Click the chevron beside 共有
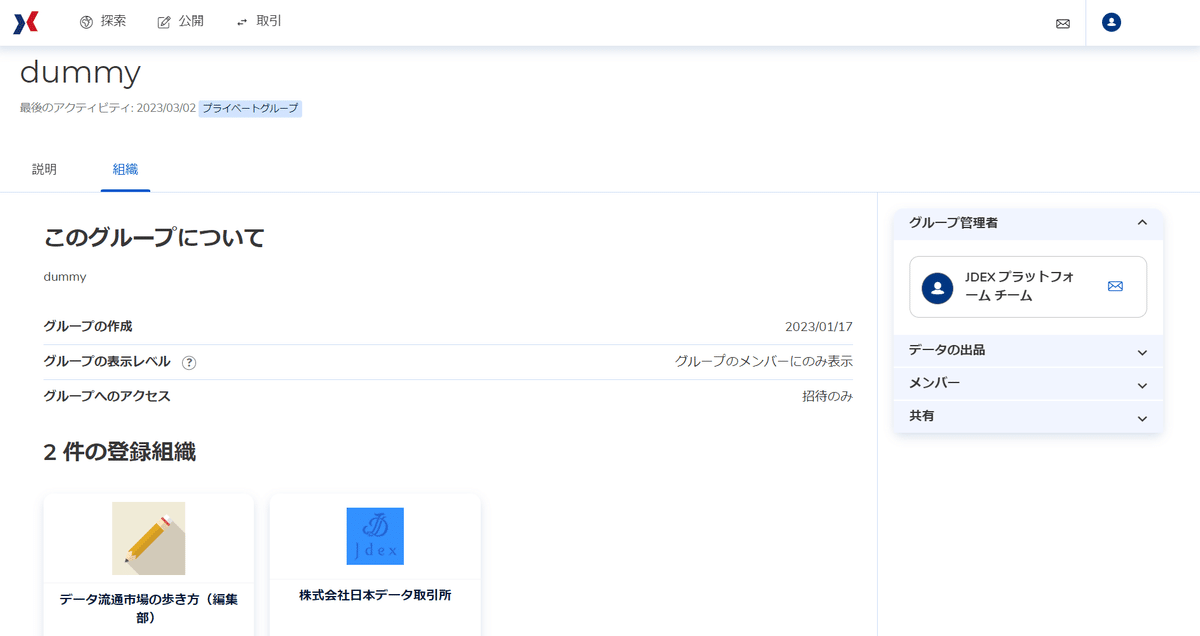Screen dimensions: 1200x636 pos(1142,418)
